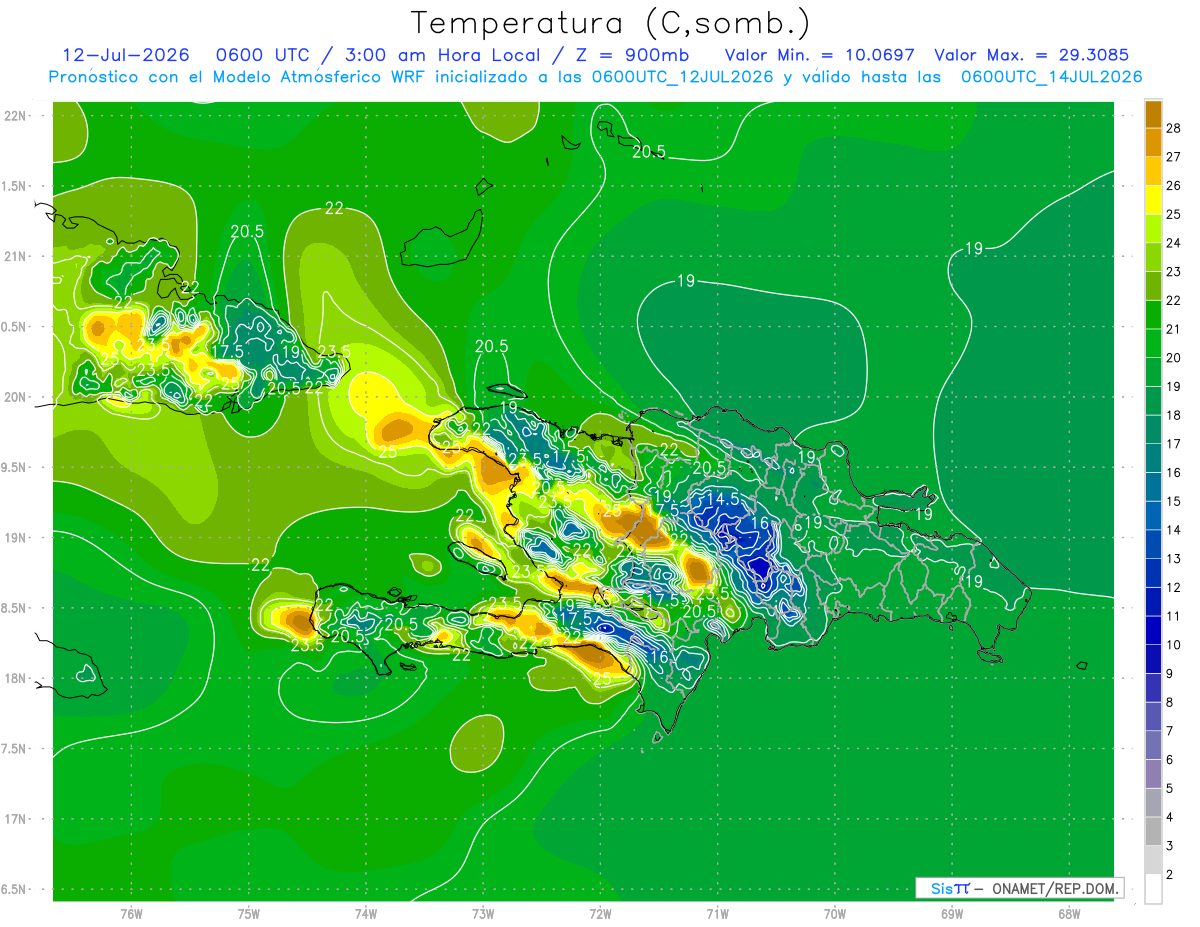Click the legend value 28

coord(1173,128)
